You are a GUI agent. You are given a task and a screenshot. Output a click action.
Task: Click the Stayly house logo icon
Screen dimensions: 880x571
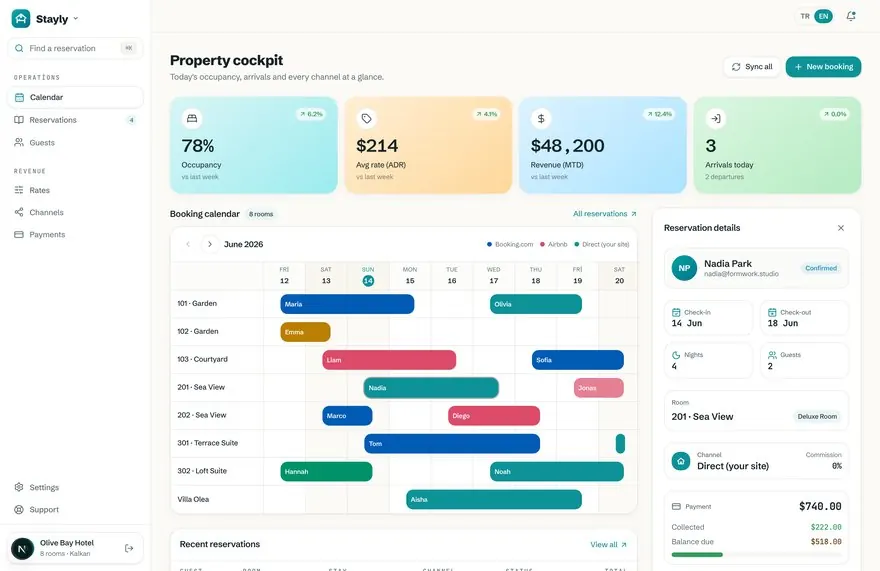[x=21, y=19]
